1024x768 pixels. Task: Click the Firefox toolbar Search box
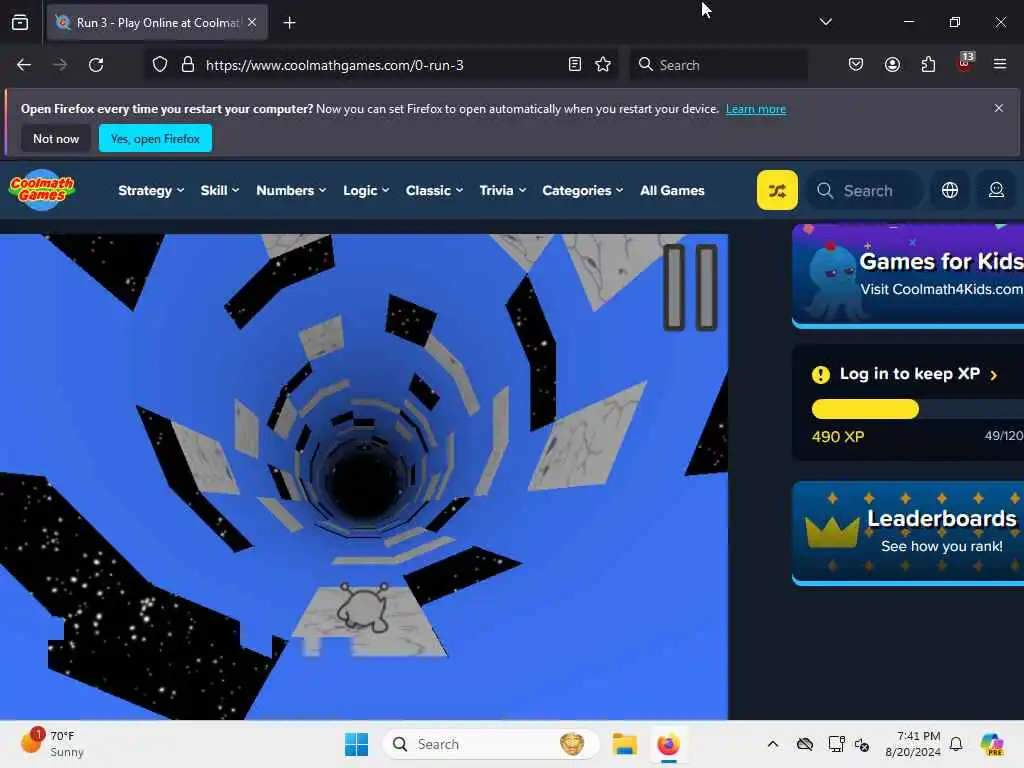point(718,65)
